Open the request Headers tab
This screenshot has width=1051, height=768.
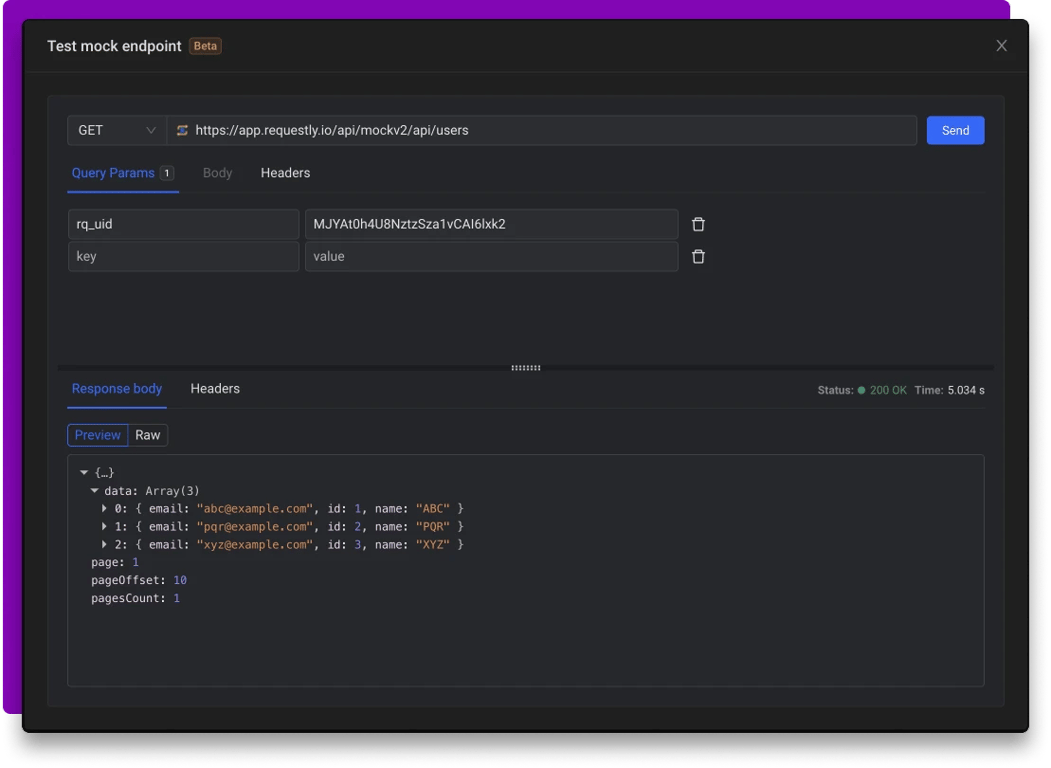coord(285,173)
